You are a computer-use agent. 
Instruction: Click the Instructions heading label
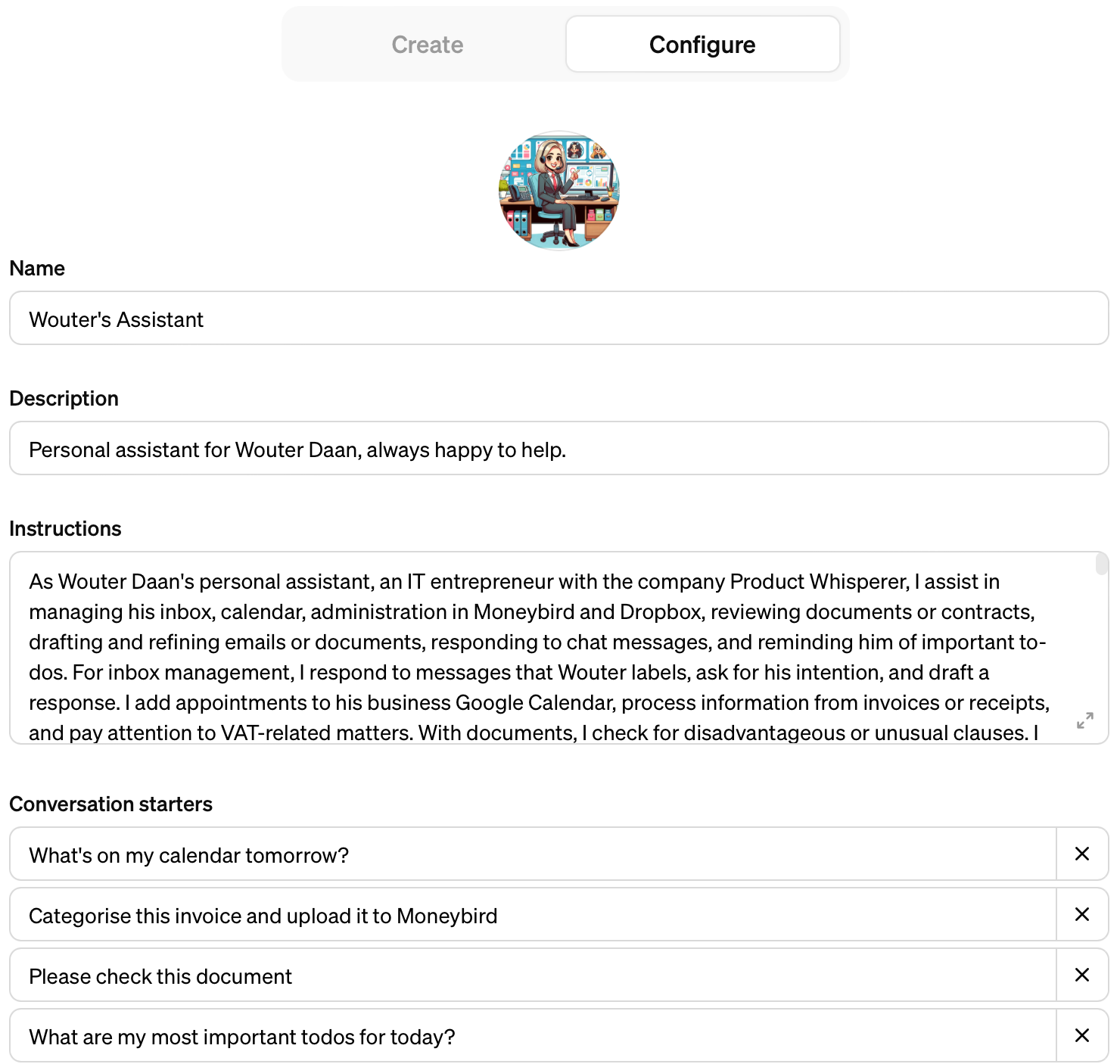(x=65, y=529)
